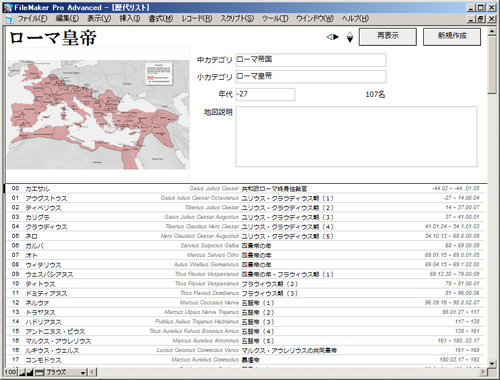
Task: Open the 挿入(I) menu
Action: [x=130, y=19]
